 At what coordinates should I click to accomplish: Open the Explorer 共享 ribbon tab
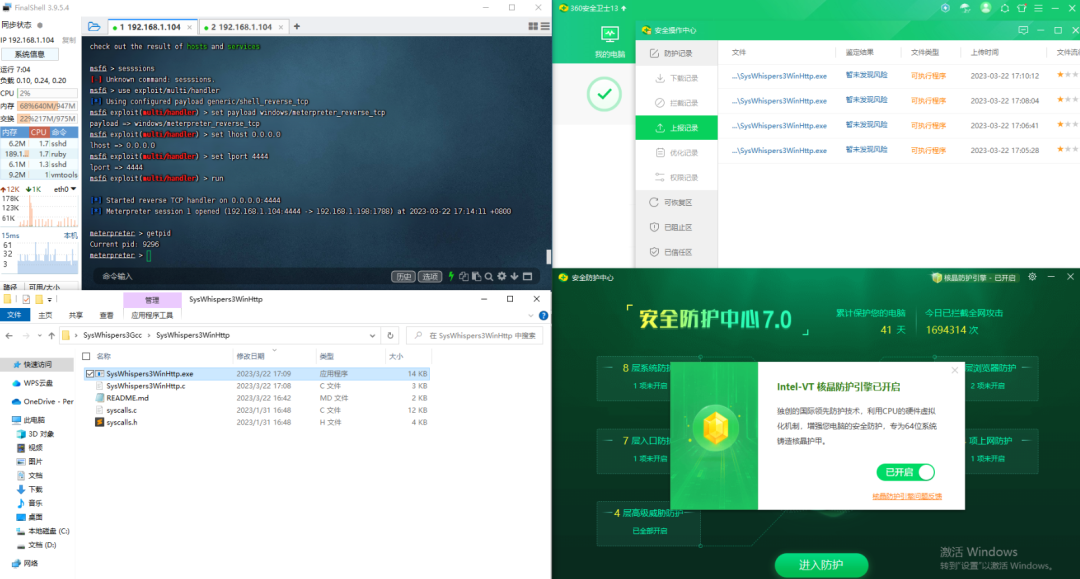click(76, 315)
